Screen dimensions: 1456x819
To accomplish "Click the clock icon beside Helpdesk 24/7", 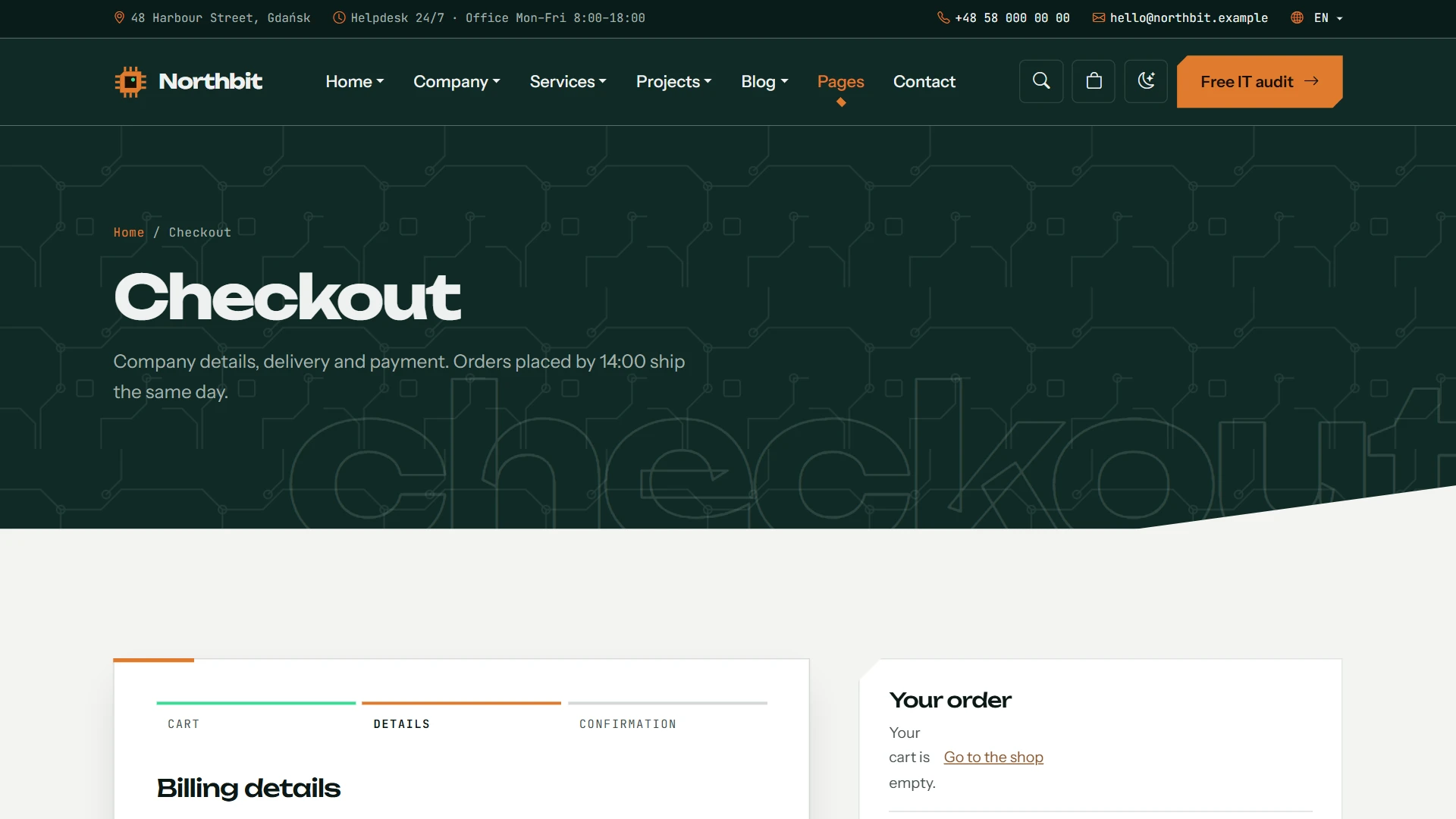I will (339, 17).
